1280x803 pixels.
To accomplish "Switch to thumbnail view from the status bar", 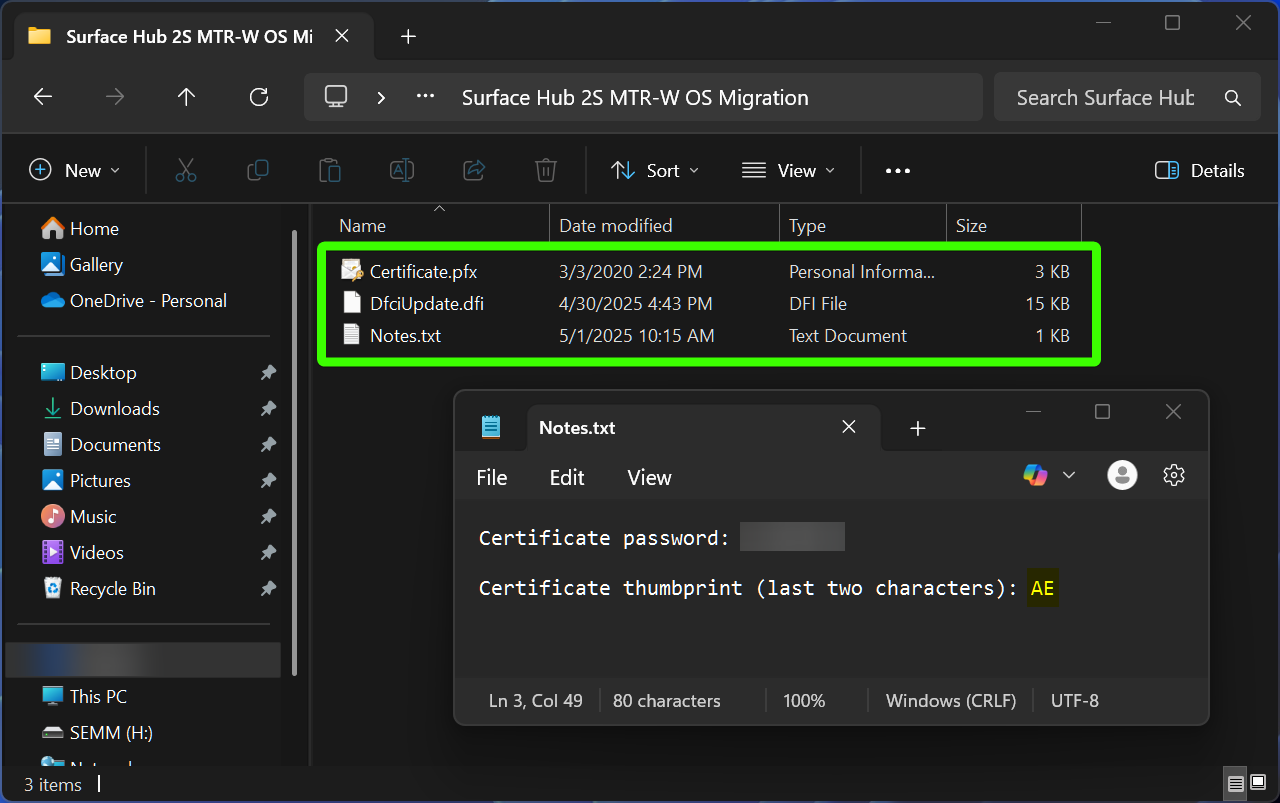I will [x=1256, y=783].
